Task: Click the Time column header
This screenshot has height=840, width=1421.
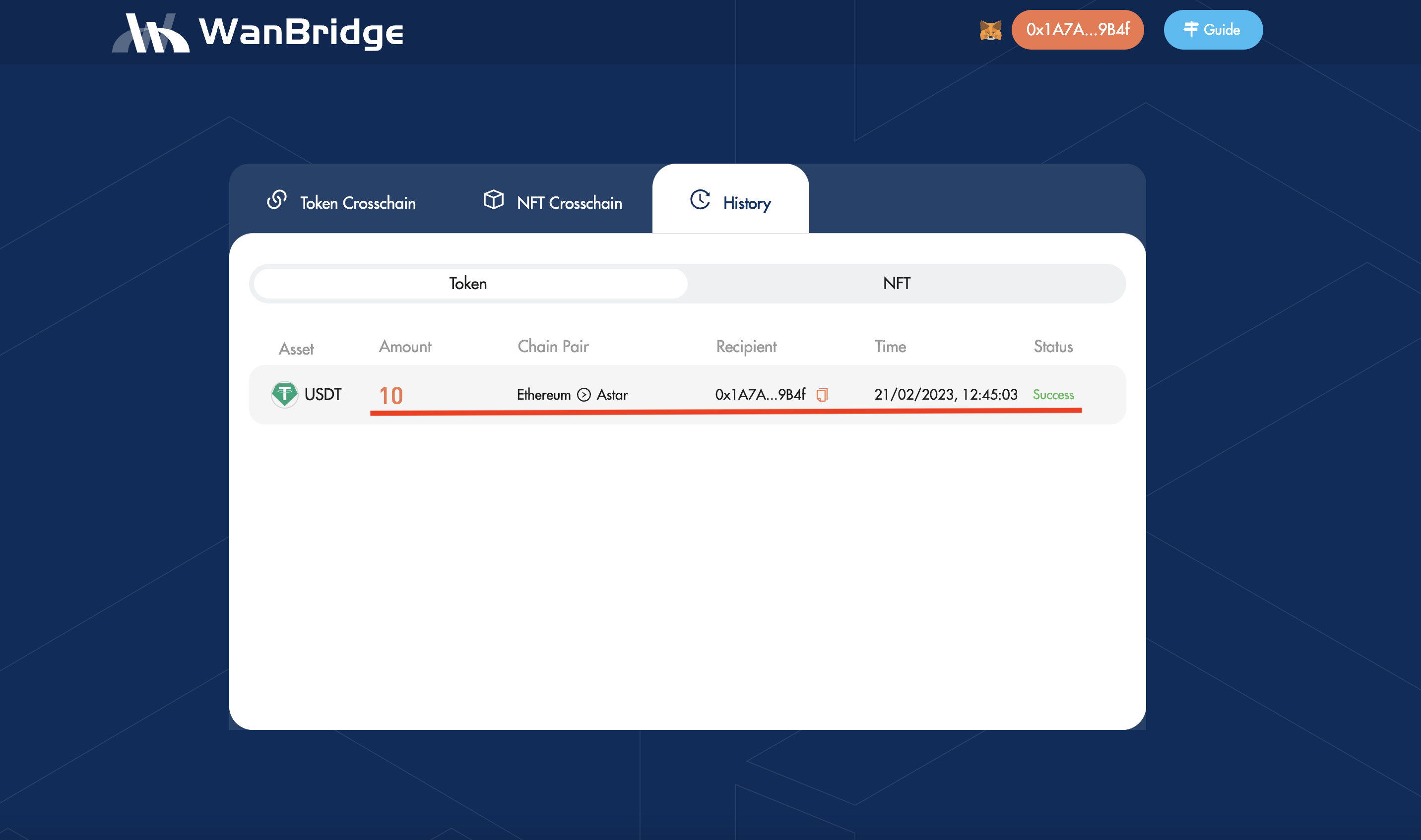Action: click(890, 347)
